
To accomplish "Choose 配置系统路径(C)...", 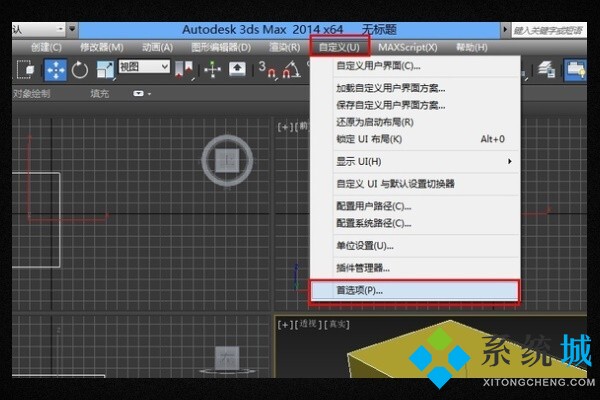I will pos(415,223).
